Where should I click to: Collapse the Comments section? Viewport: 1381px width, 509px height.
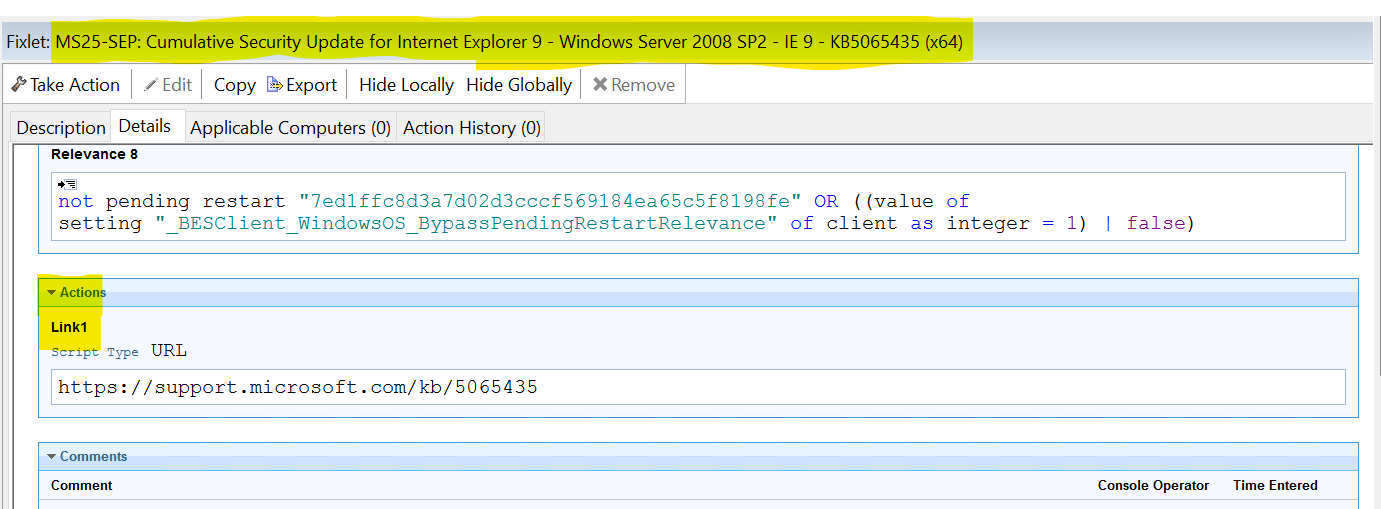[52, 457]
